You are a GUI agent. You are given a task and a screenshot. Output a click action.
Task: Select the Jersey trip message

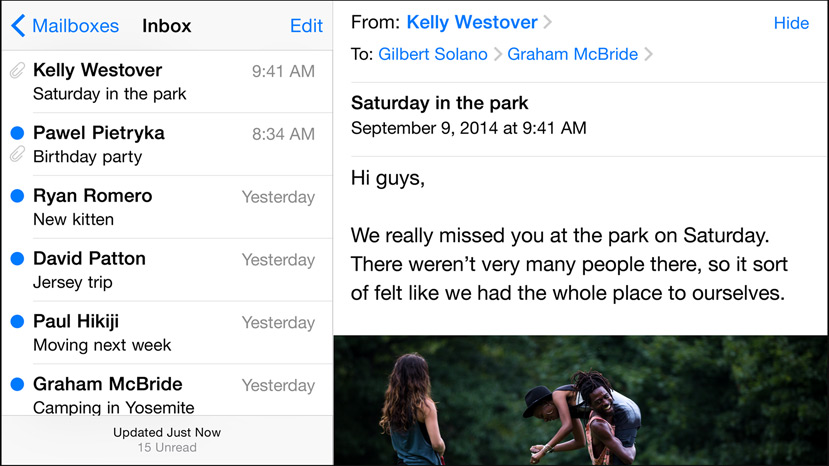click(x=170, y=270)
